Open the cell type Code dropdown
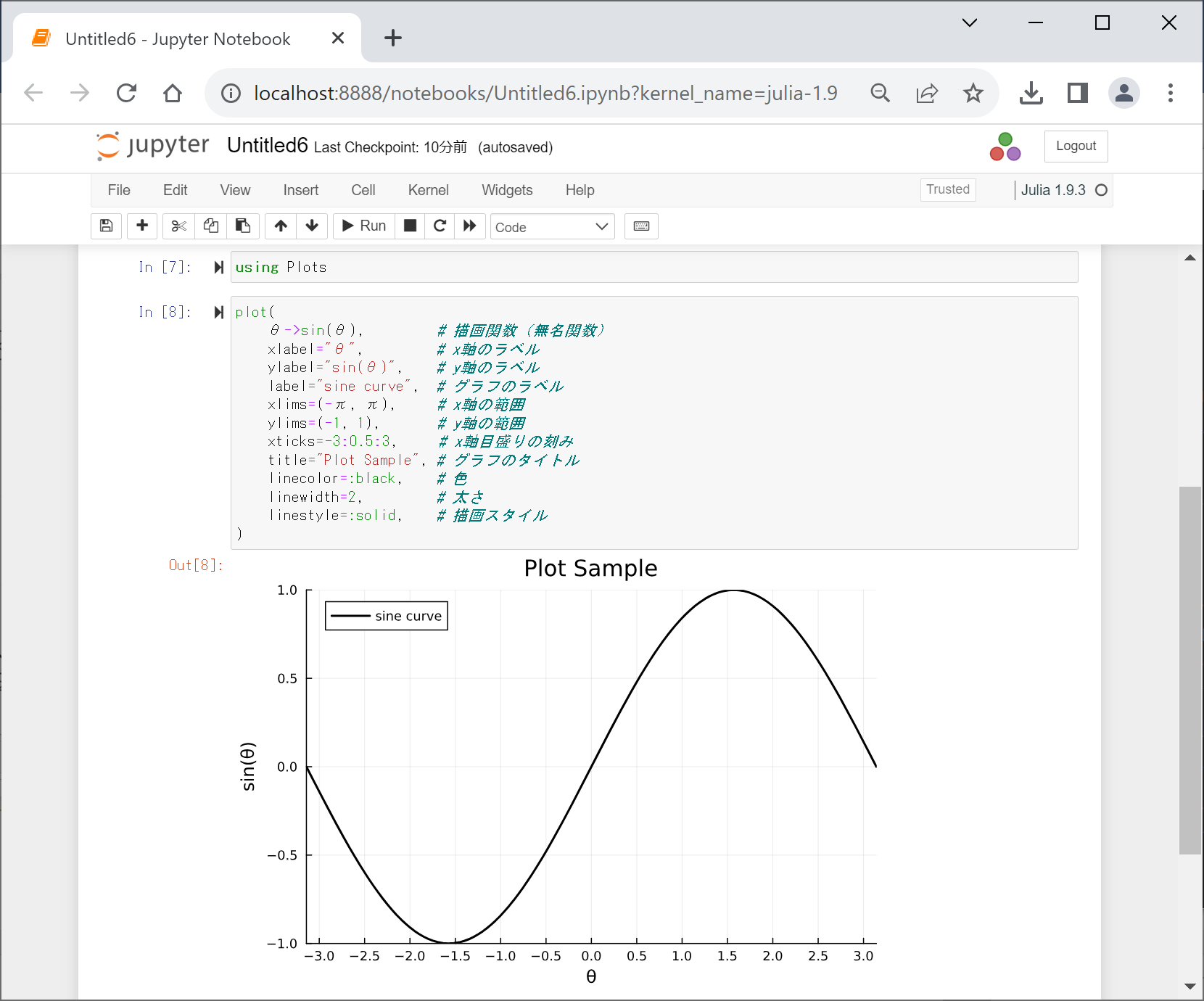The height and width of the screenshot is (1001, 1204). [553, 227]
